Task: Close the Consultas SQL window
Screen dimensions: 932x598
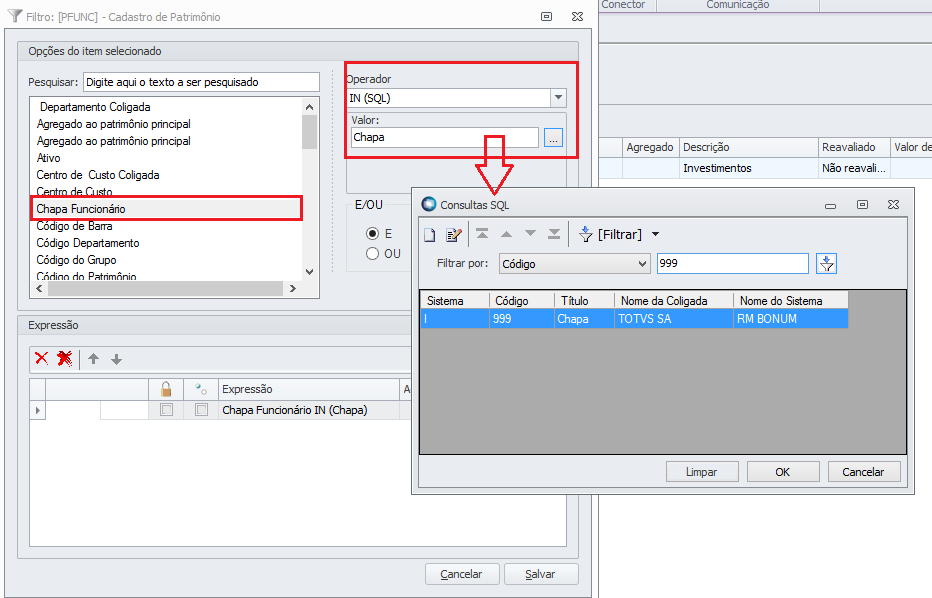Action: tap(893, 204)
